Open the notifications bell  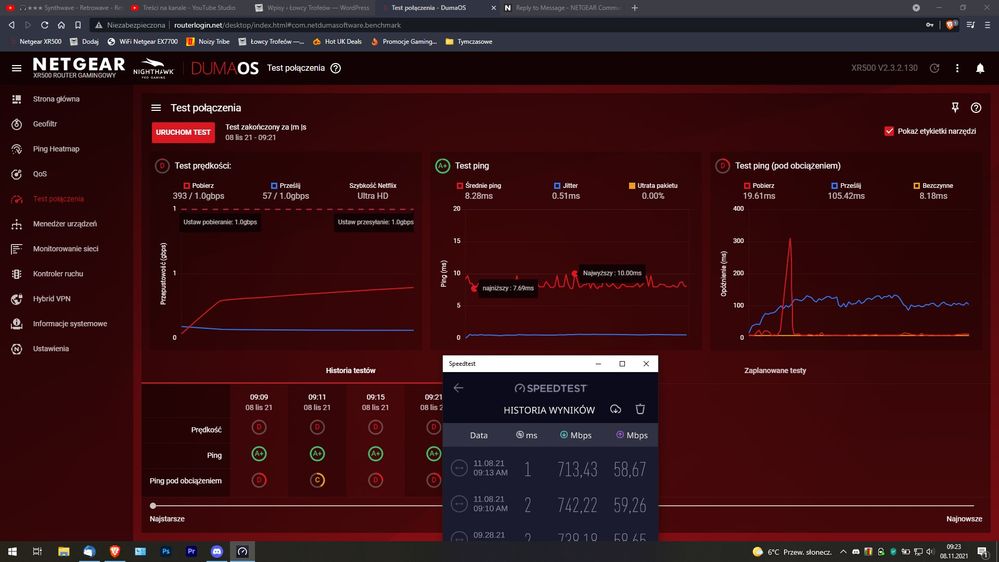(x=980, y=68)
